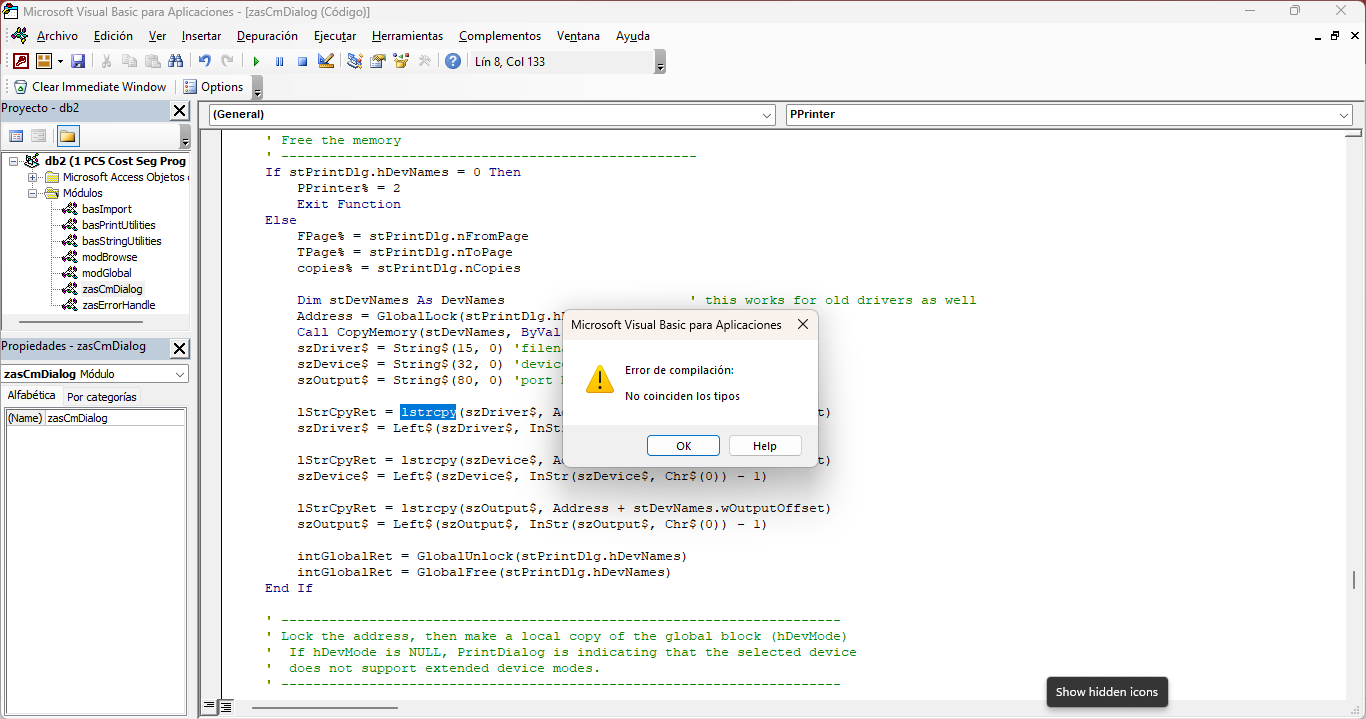Close the Proyecto - db2 panel
This screenshot has height=719, width=1366.
[180, 110]
